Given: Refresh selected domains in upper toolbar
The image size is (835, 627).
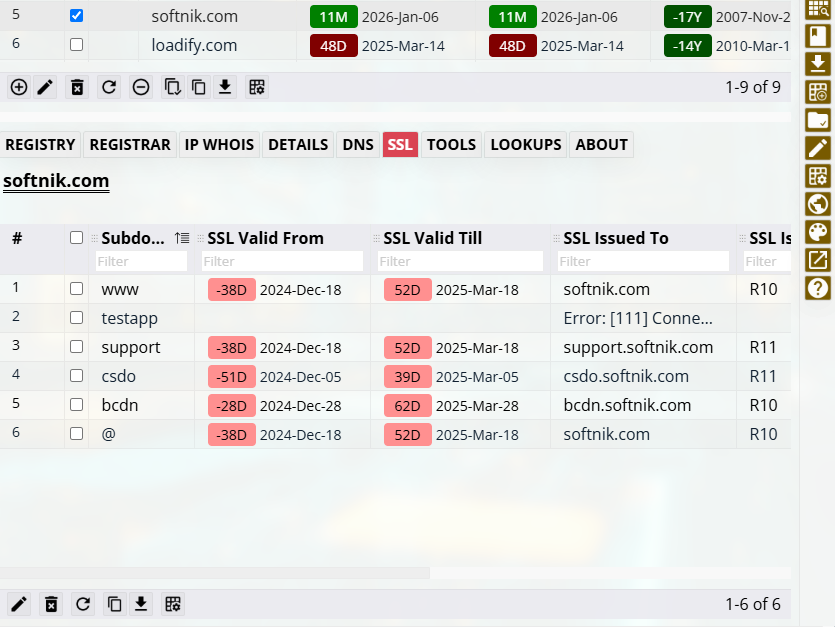Looking at the screenshot, I should [109, 87].
